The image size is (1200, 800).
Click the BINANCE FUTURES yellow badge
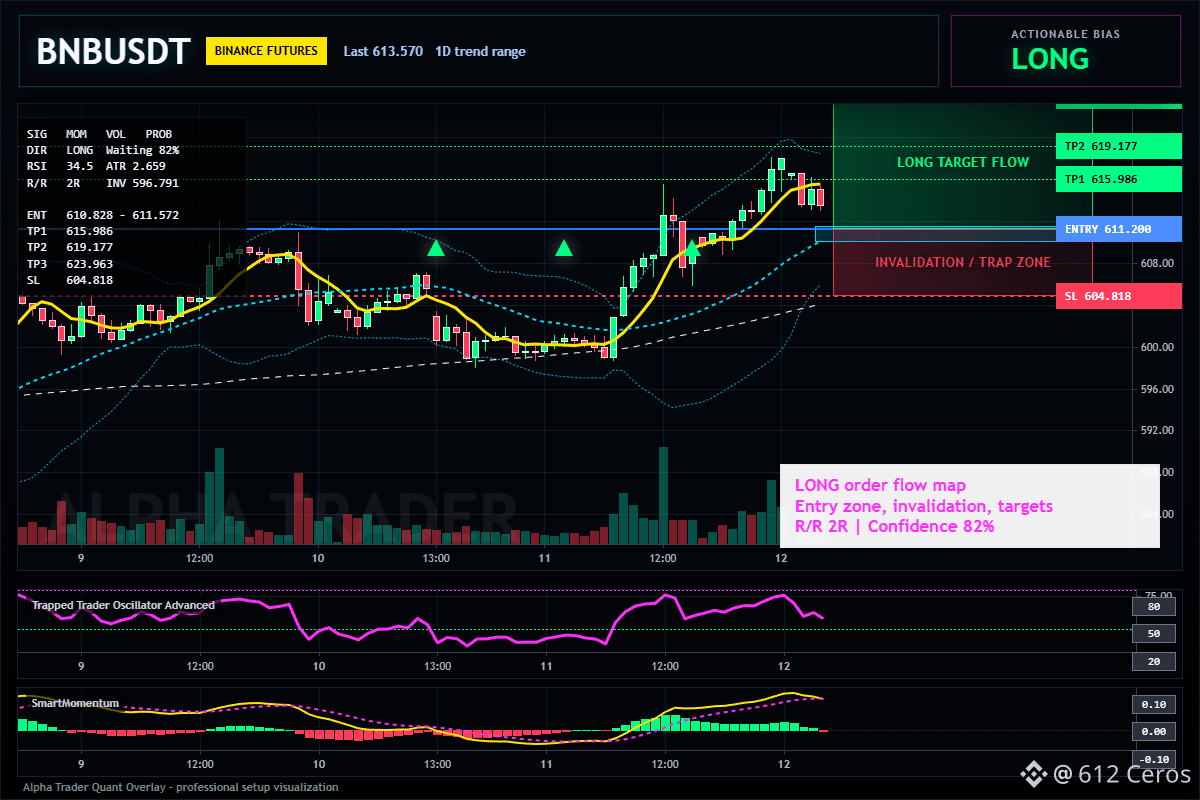click(266, 51)
